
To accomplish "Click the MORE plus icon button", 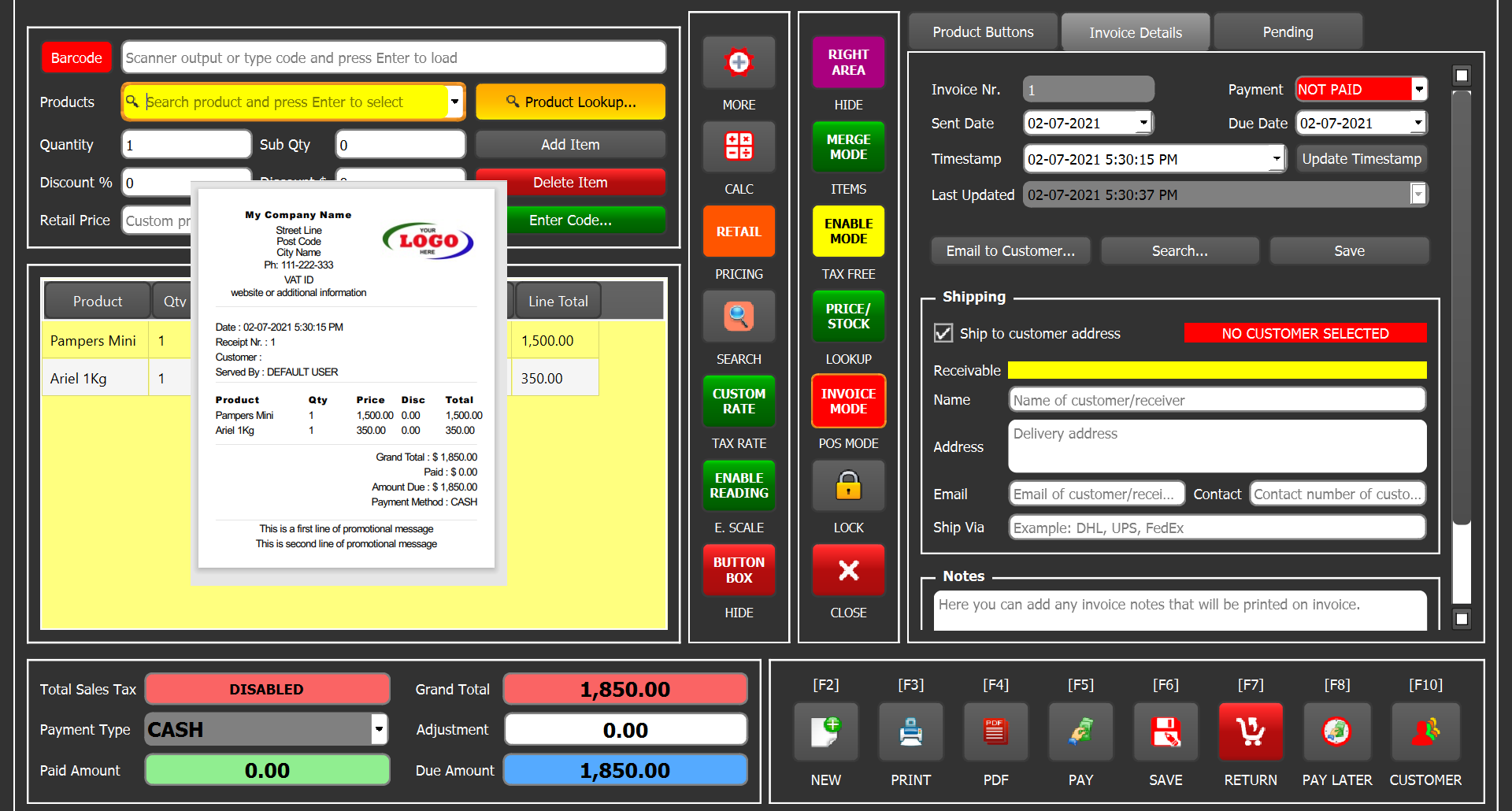I will pos(739,62).
